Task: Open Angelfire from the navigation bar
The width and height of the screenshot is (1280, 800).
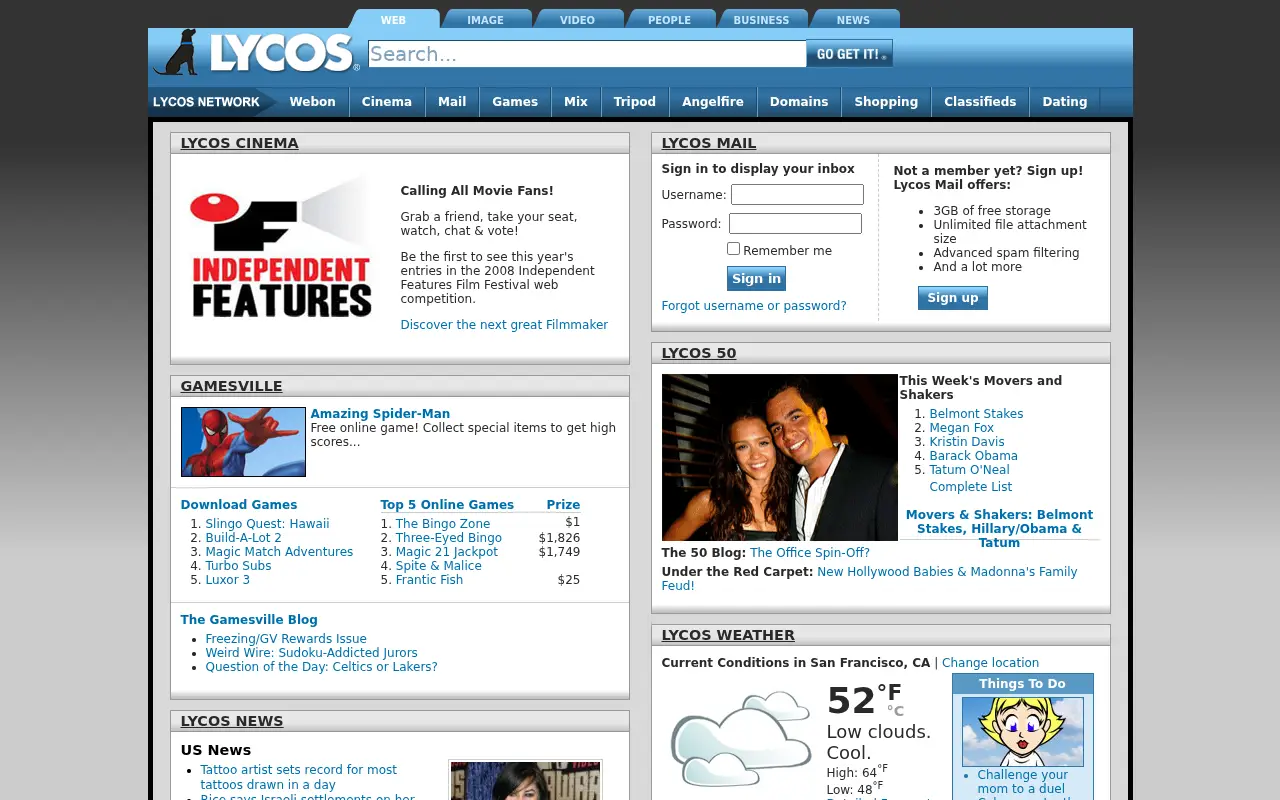Action: [713, 102]
